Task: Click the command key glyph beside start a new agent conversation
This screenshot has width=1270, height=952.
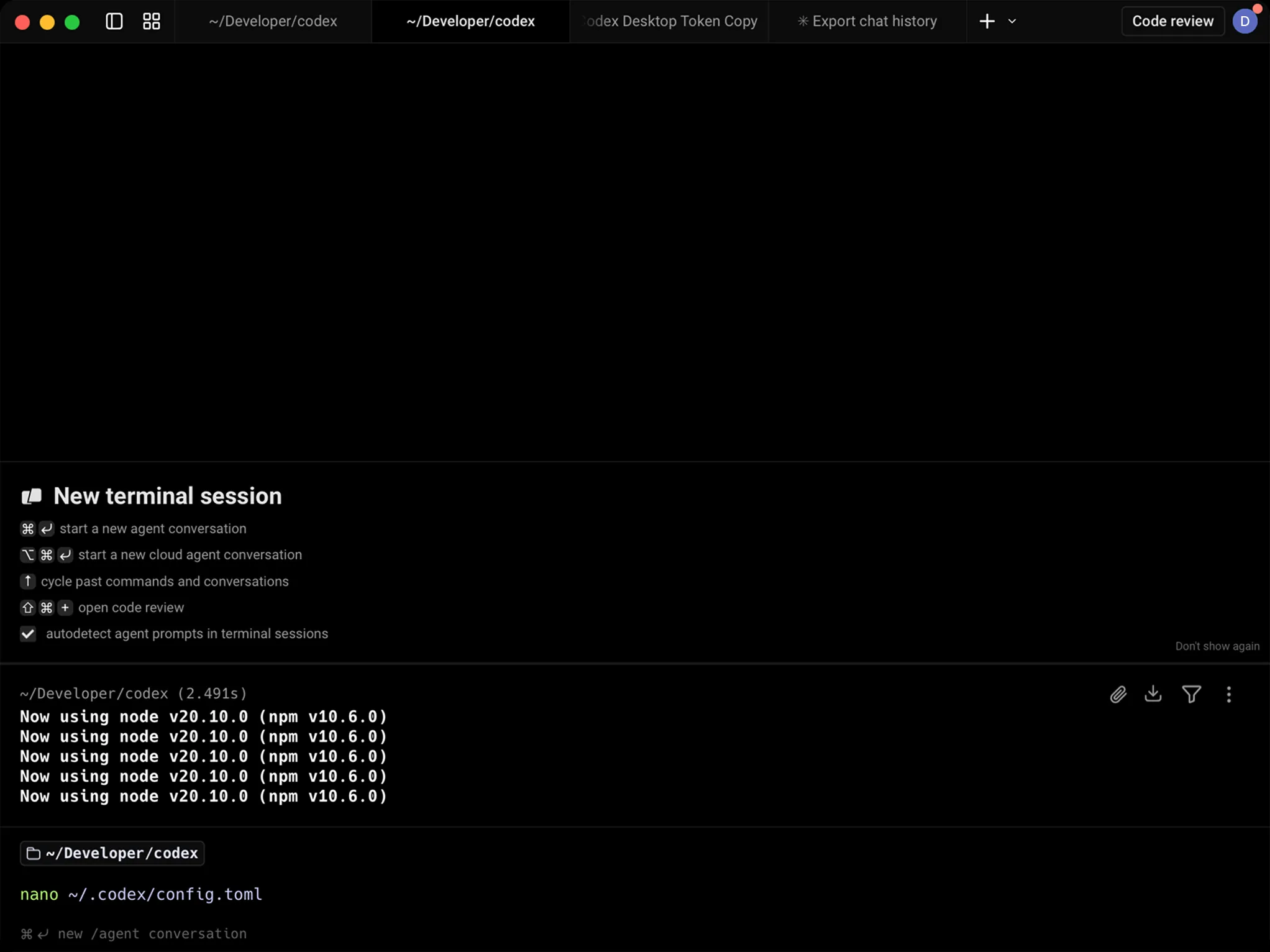Action: click(x=27, y=529)
